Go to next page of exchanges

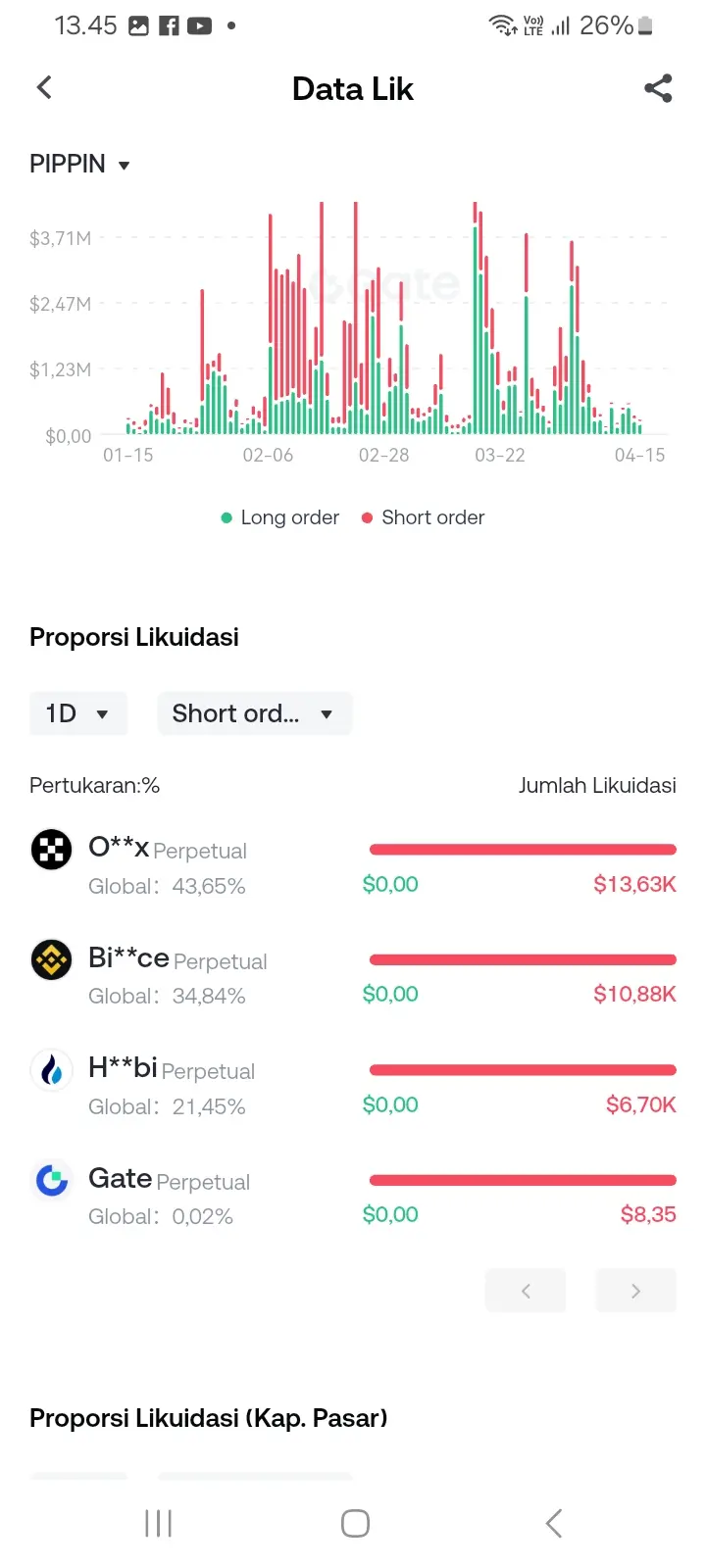tap(635, 1291)
